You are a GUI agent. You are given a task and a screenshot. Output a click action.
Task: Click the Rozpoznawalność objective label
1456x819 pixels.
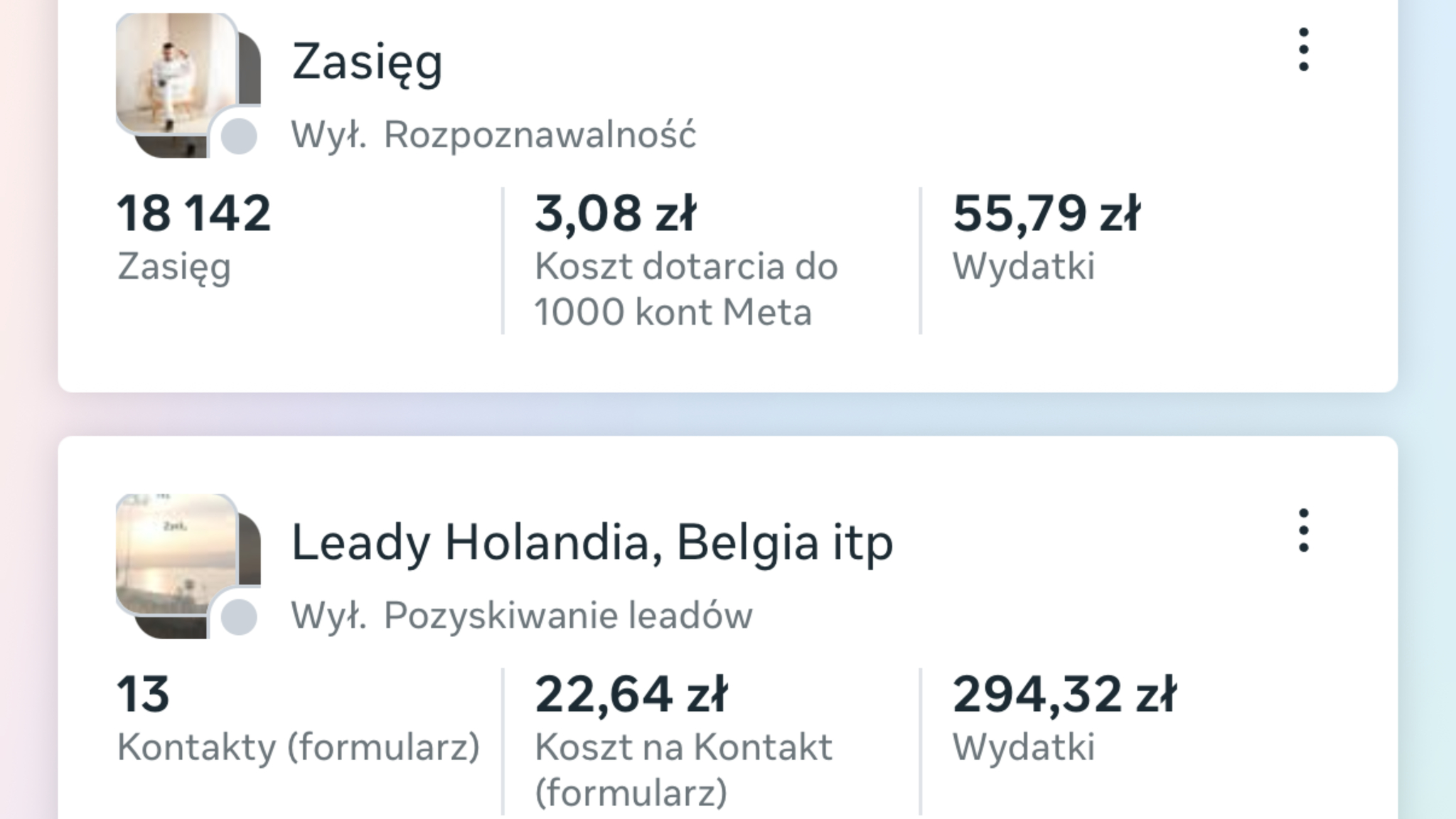[x=540, y=134]
